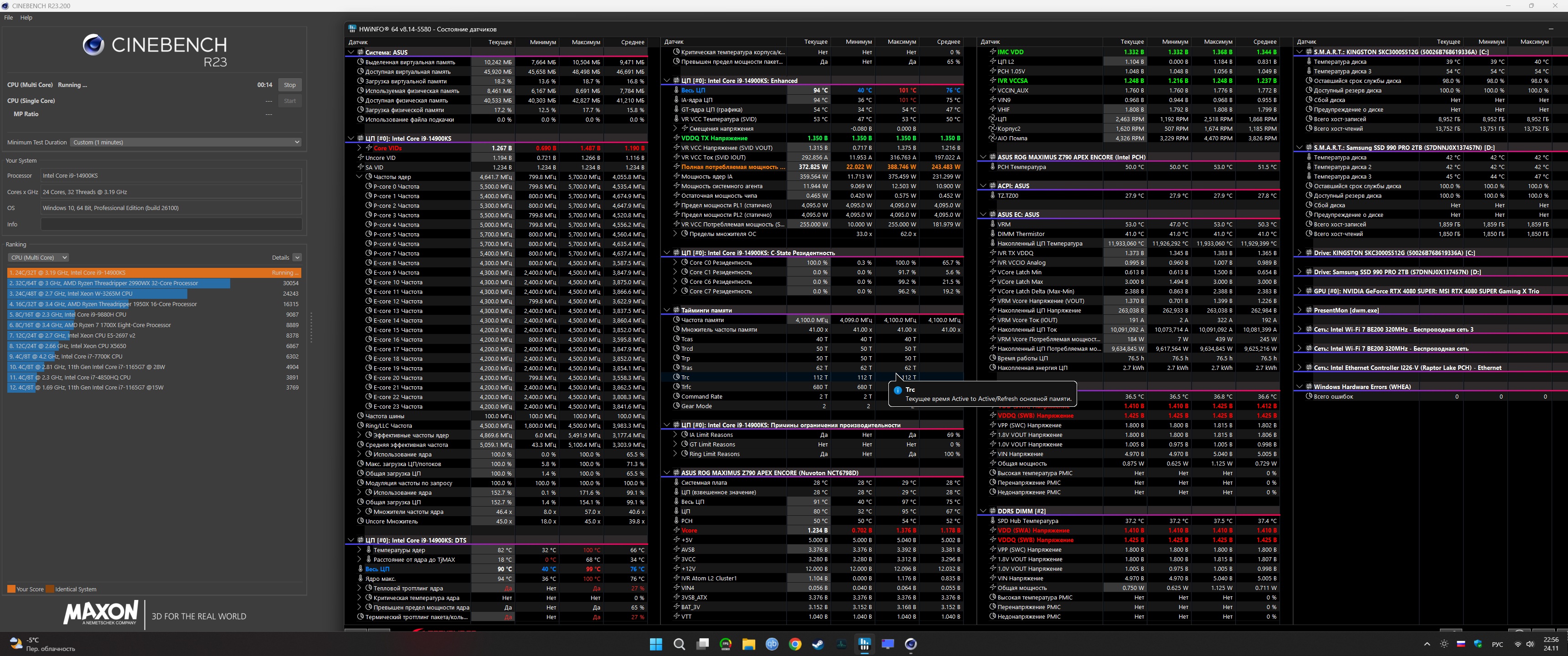Click the Info input field
The width and height of the screenshot is (1568, 656).
click(x=171, y=225)
